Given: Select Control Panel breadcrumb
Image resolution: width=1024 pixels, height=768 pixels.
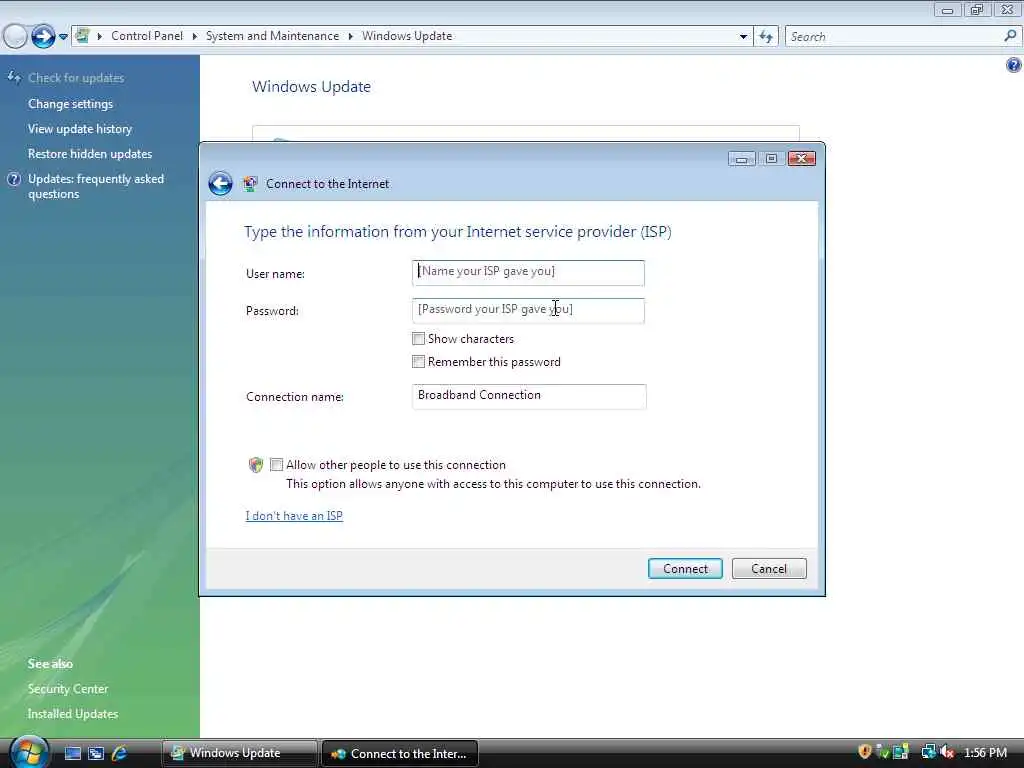Looking at the screenshot, I should [x=147, y=36].
